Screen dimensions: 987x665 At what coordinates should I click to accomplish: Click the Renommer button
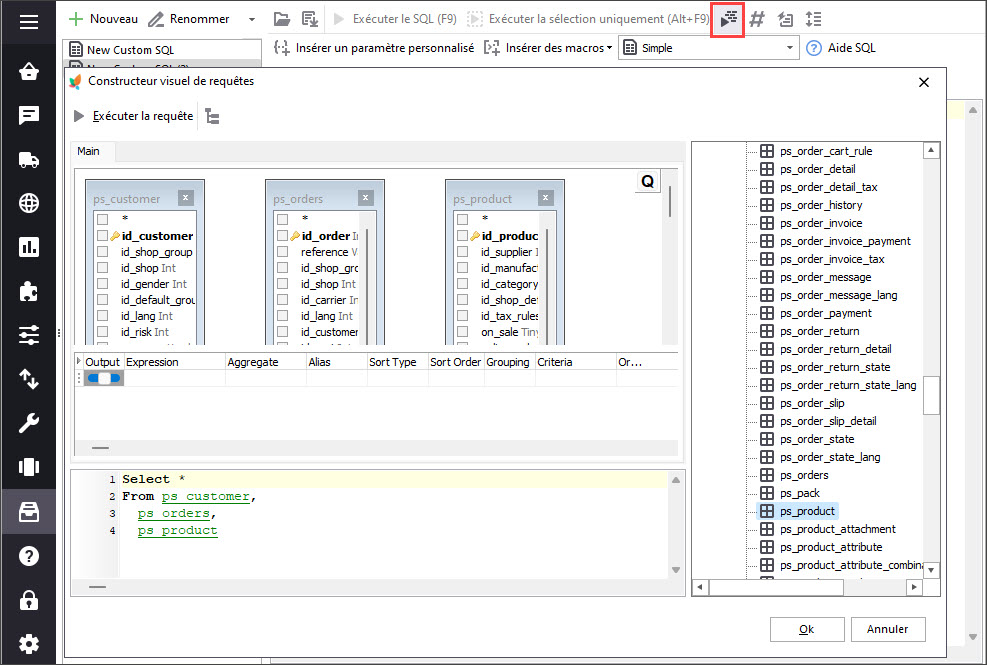[189, 19]
